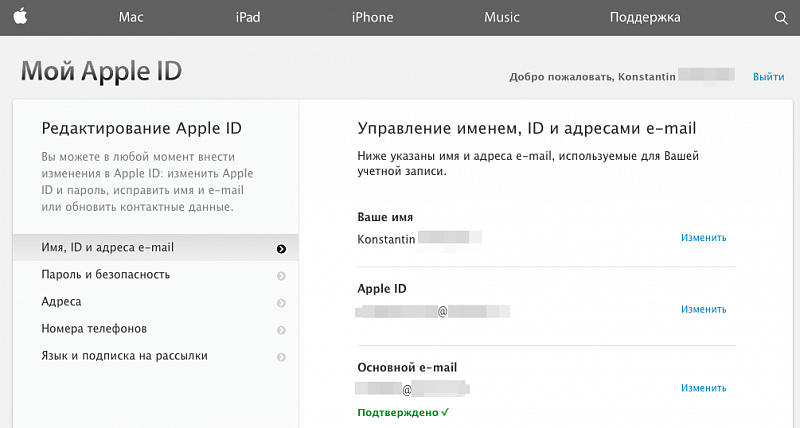Select Пароль и безопасность in sidebar
This screenshot has height=428, width=800.
106,275
